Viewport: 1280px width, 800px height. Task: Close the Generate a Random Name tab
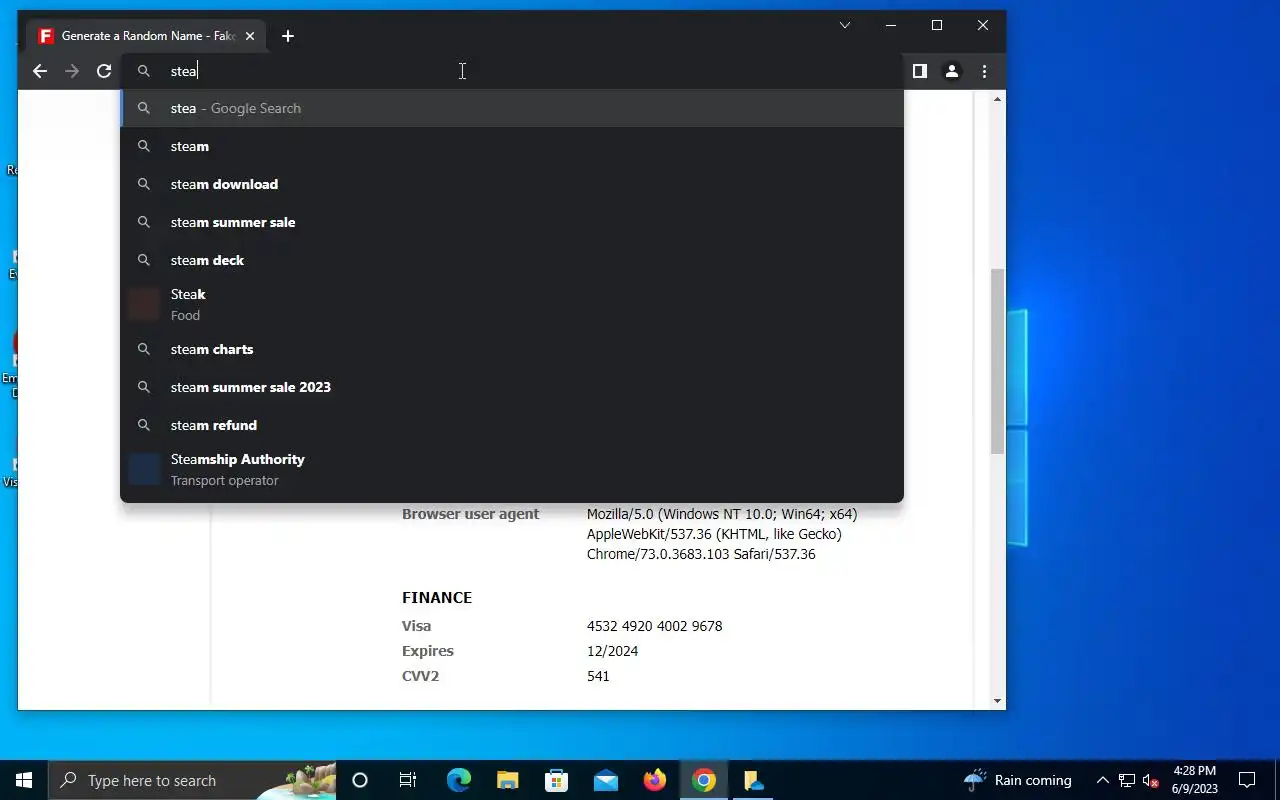click(x=250, y=36)
